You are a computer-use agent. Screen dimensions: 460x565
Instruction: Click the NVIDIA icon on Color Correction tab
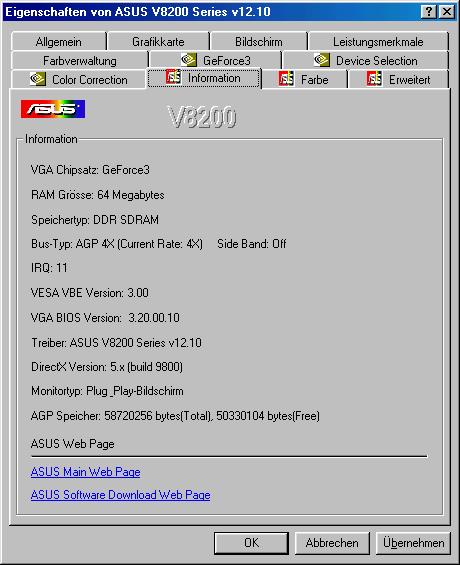click(37, 79)
